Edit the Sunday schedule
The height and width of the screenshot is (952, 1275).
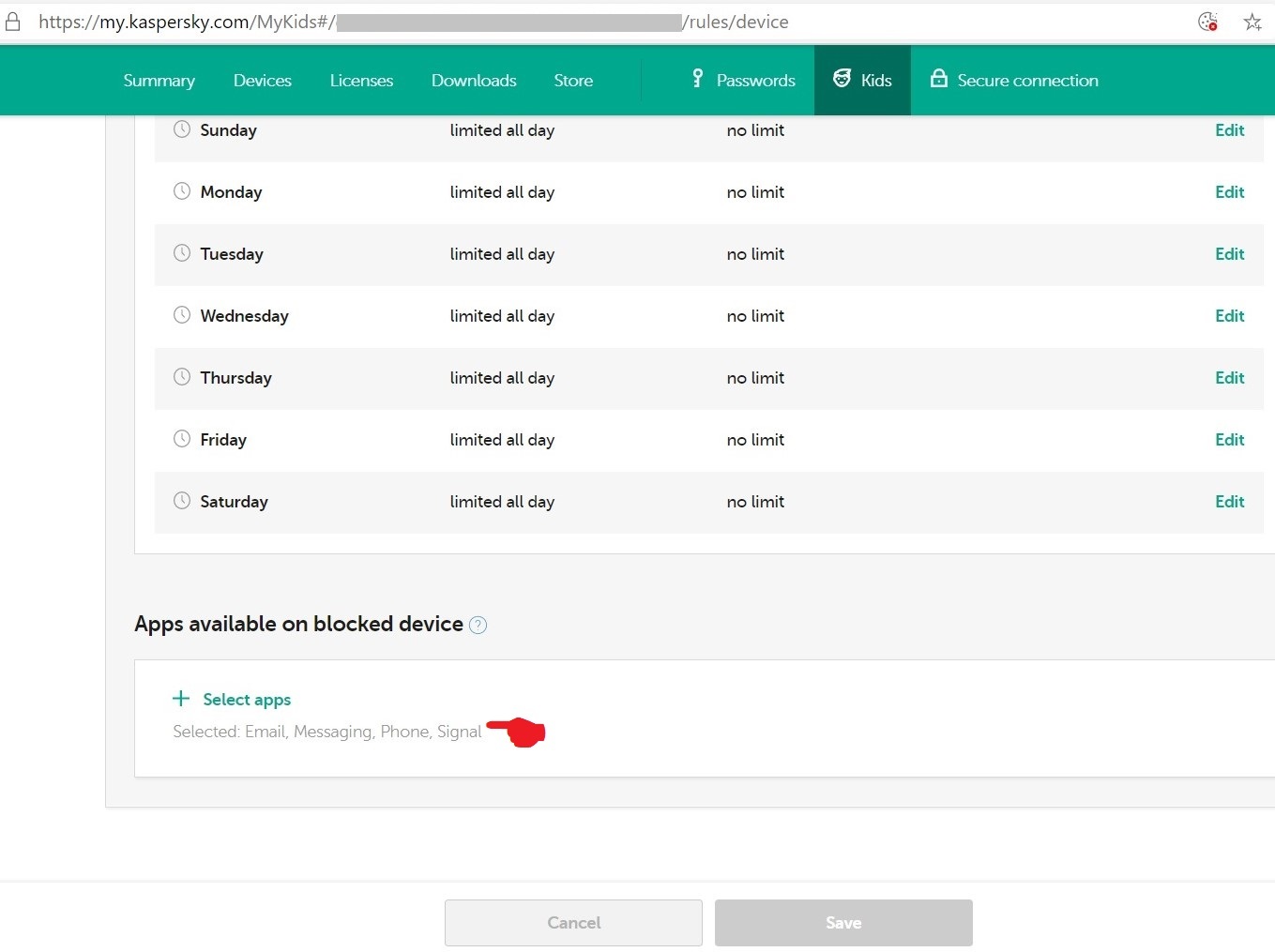pos(1230,130)
